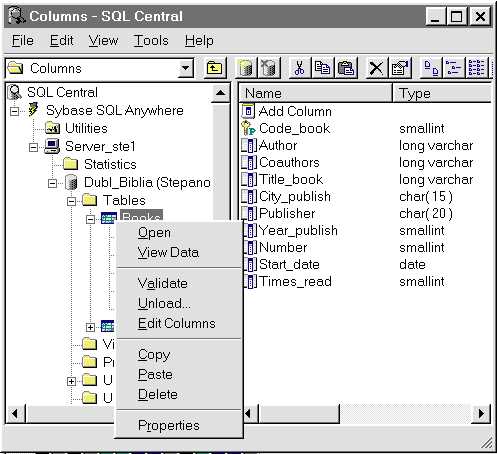Viewport: 497px width, 454px height.
Task: Collapse the Dubl_Biblia database node
Action: coord(52,183)
